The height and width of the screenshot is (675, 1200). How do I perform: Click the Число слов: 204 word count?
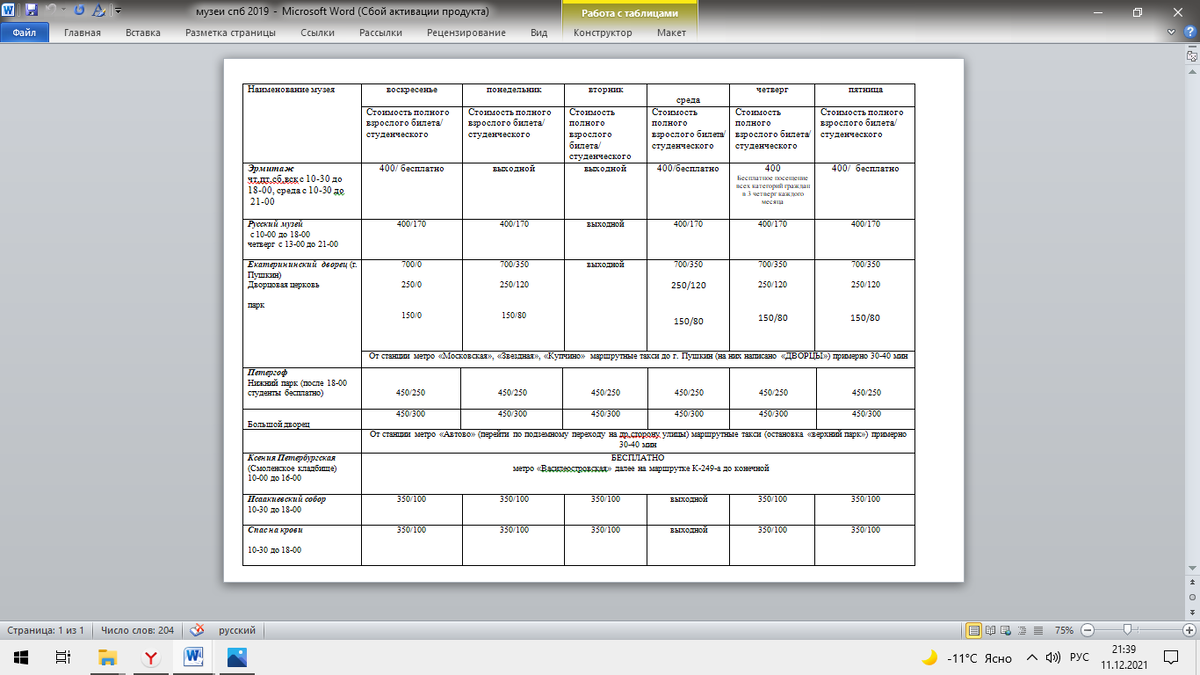(x=137, y=630)
